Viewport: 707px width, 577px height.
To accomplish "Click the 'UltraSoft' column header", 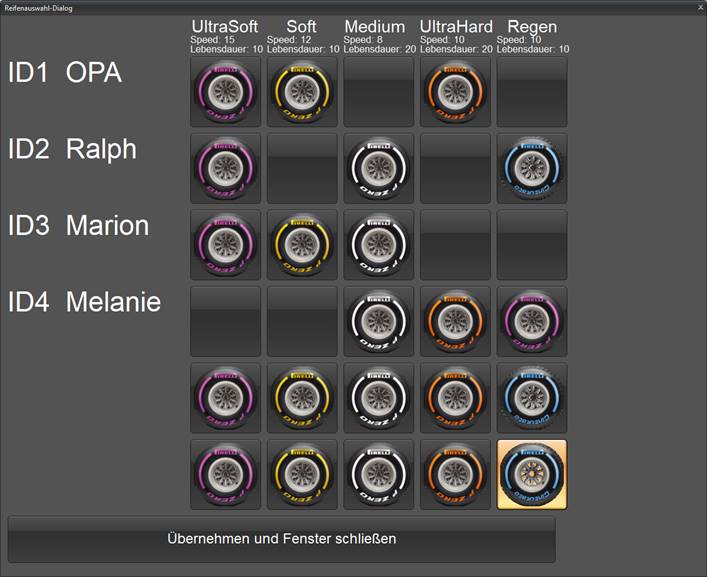I will pyautogui.click(x=225, y=27).
